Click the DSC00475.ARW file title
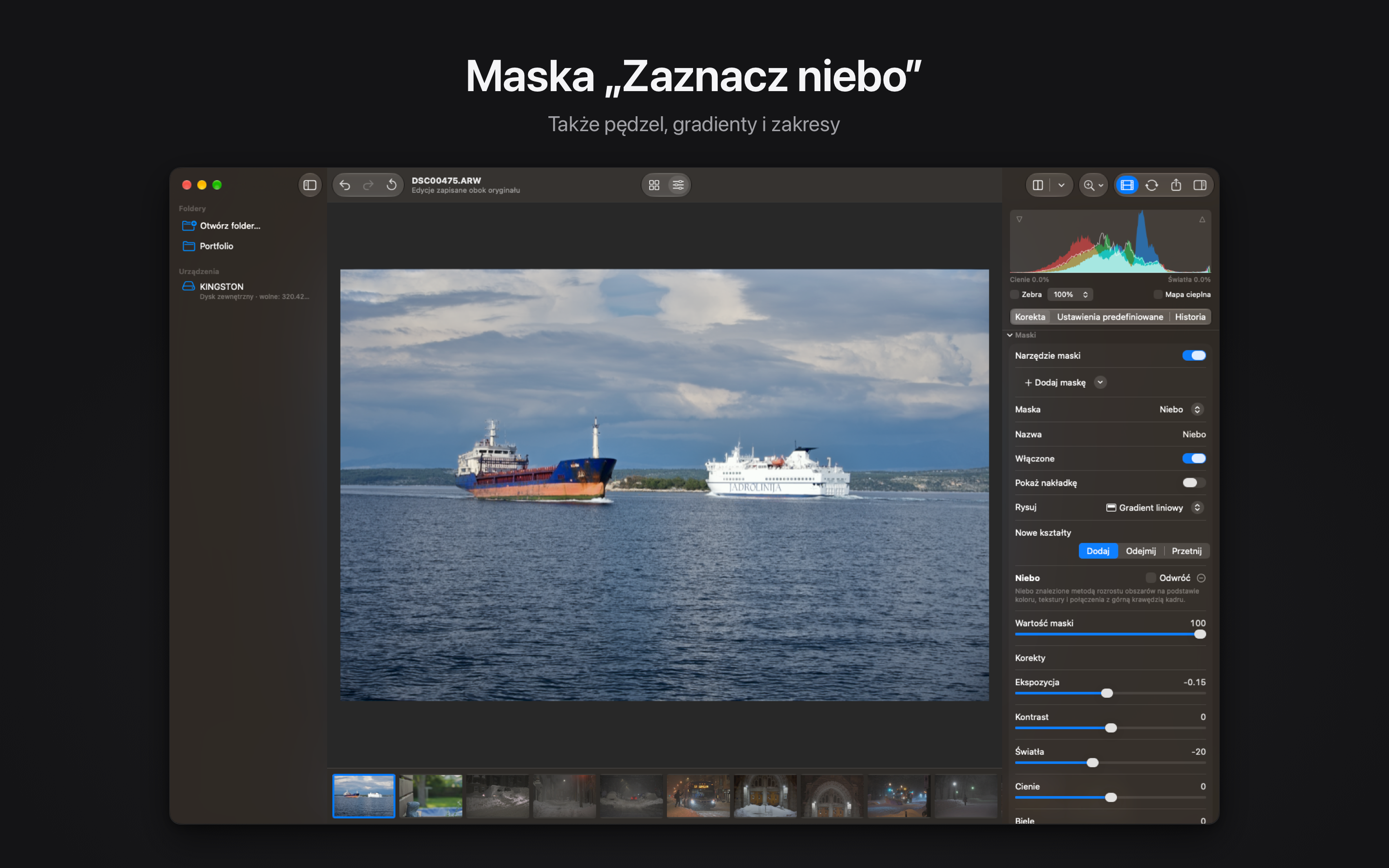 pos(446,180)
